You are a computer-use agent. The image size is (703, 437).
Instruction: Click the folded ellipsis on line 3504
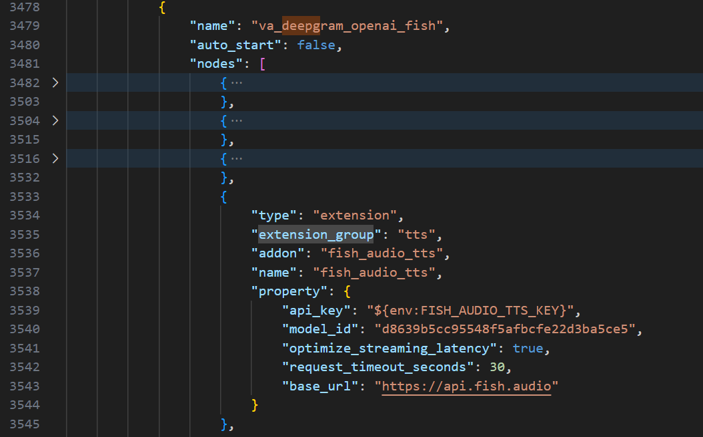point(237,121)
